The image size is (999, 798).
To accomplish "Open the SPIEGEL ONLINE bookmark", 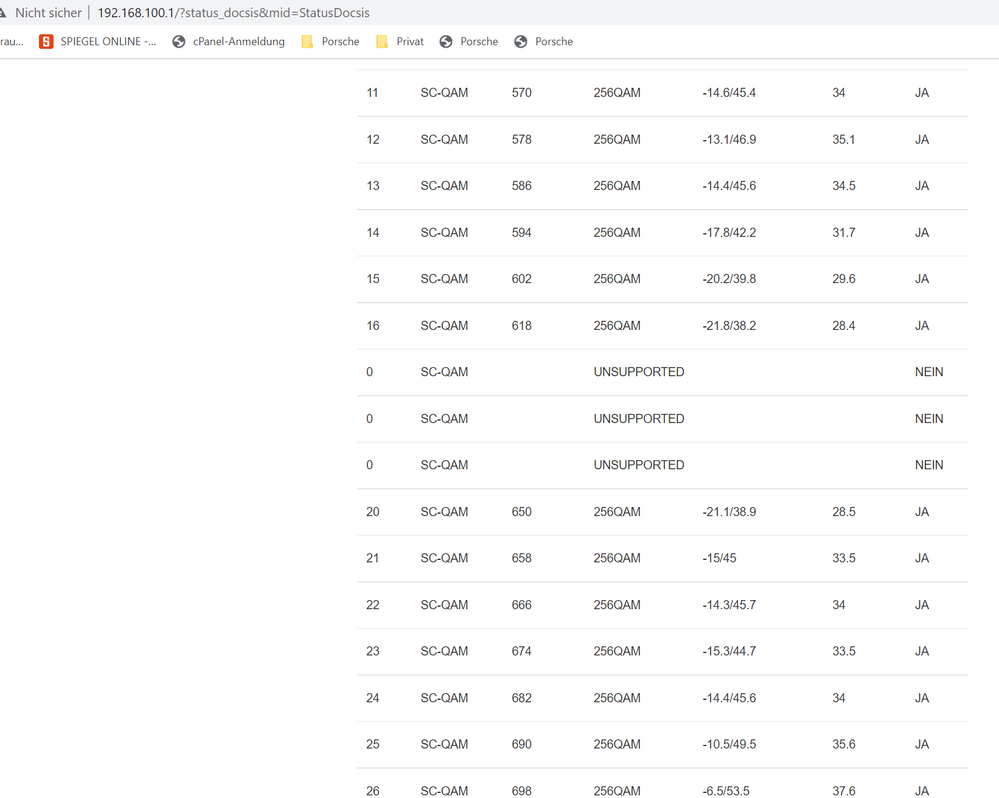I will [97, 41].
